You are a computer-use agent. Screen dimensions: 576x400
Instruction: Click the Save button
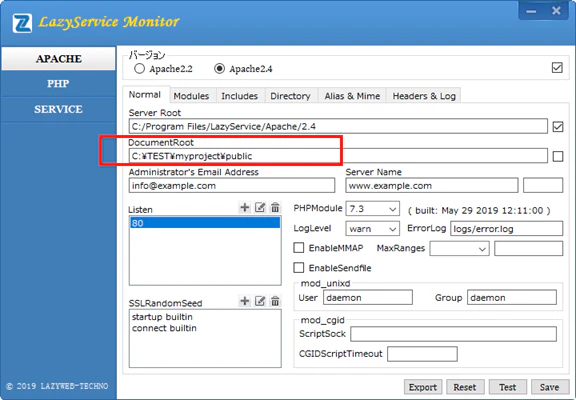point(550,387)
